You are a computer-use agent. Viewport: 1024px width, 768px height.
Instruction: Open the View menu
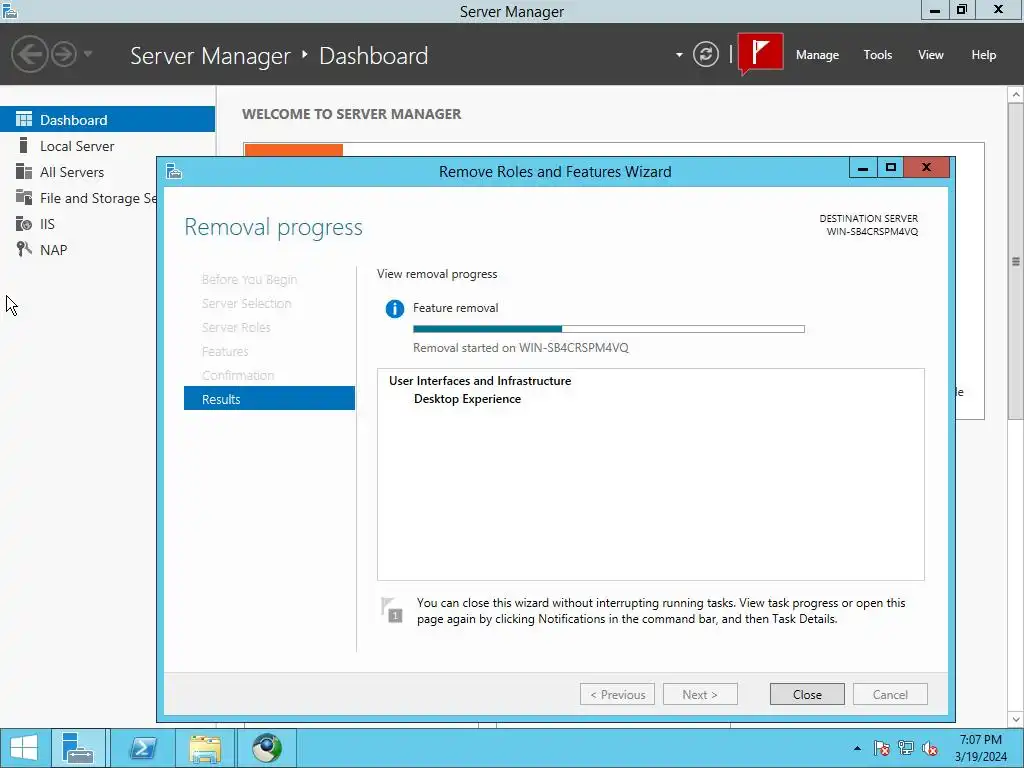(x=931, y=55)
